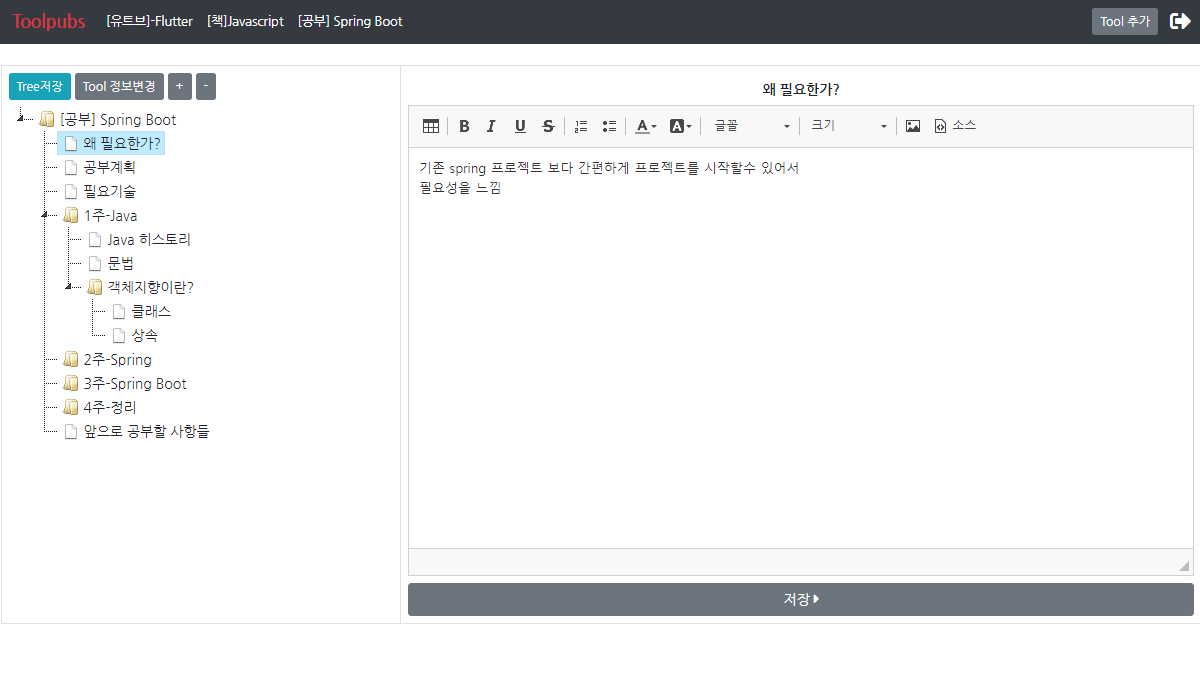The image size is (1200, 700).
Task: Open the text color picker
Action: [646, 126]
